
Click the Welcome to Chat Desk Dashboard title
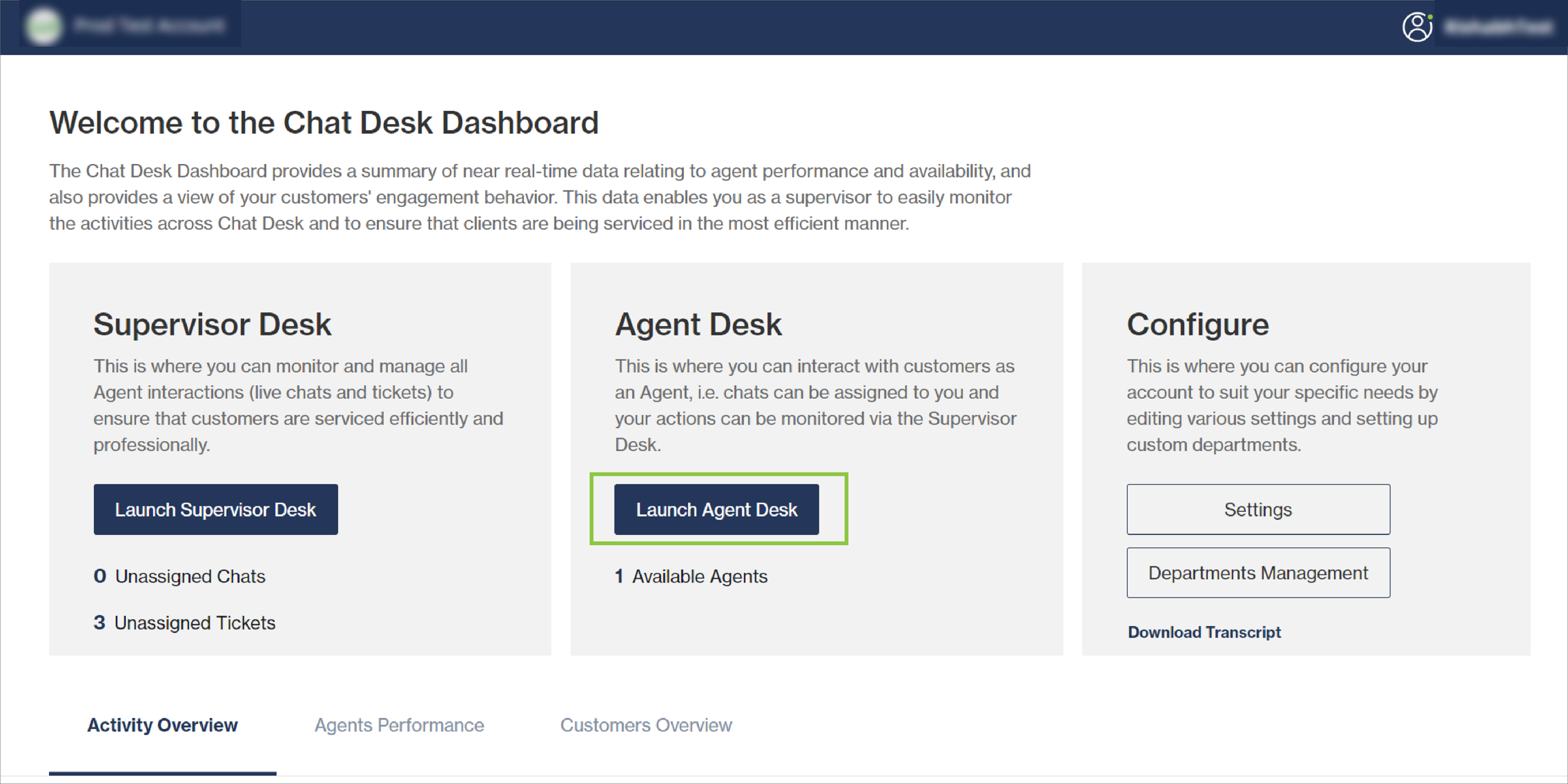coord(324,122)
